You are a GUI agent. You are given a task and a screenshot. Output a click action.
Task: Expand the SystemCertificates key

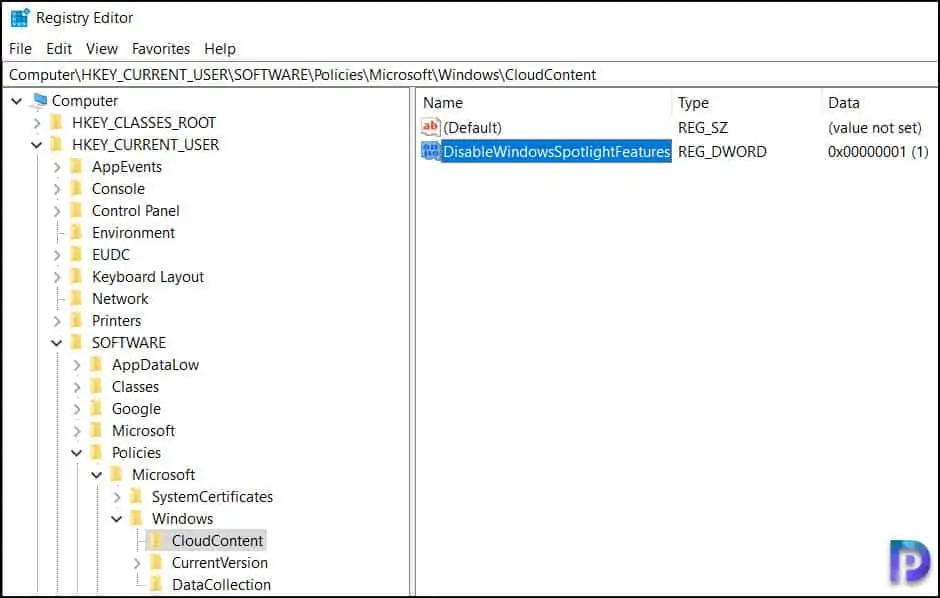(117, 497)
